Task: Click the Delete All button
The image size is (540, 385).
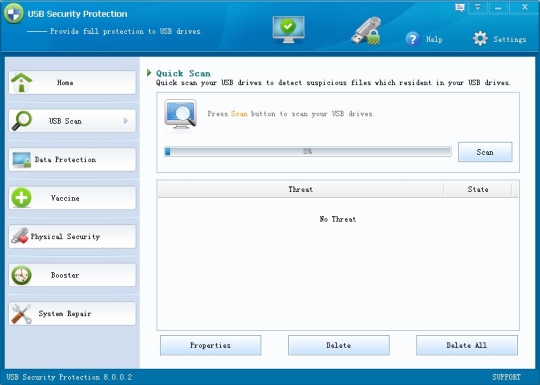Action: click(467, 345)
